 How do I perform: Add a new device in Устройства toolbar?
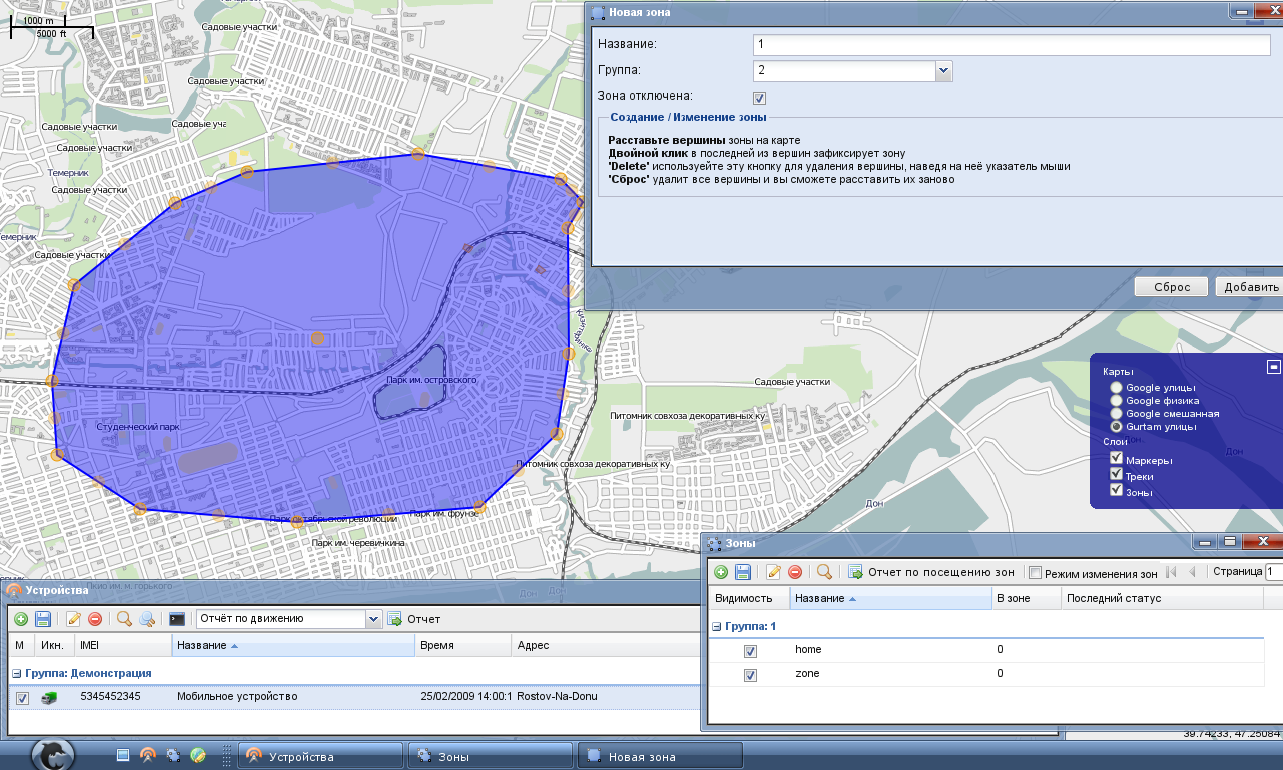[x=20, y=619]
